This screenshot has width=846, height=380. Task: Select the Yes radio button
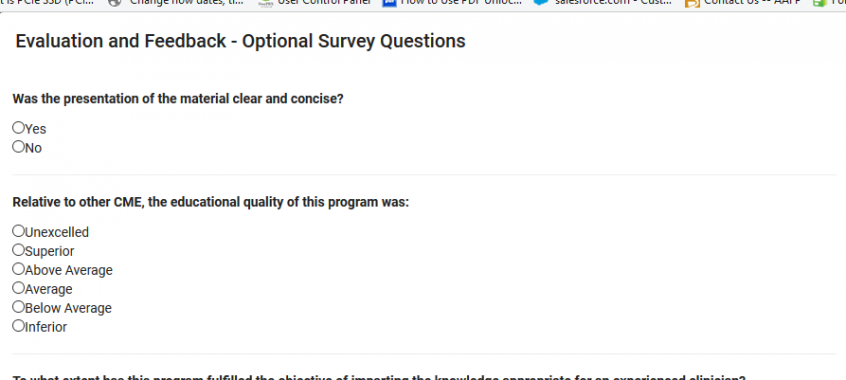point(19,128)
